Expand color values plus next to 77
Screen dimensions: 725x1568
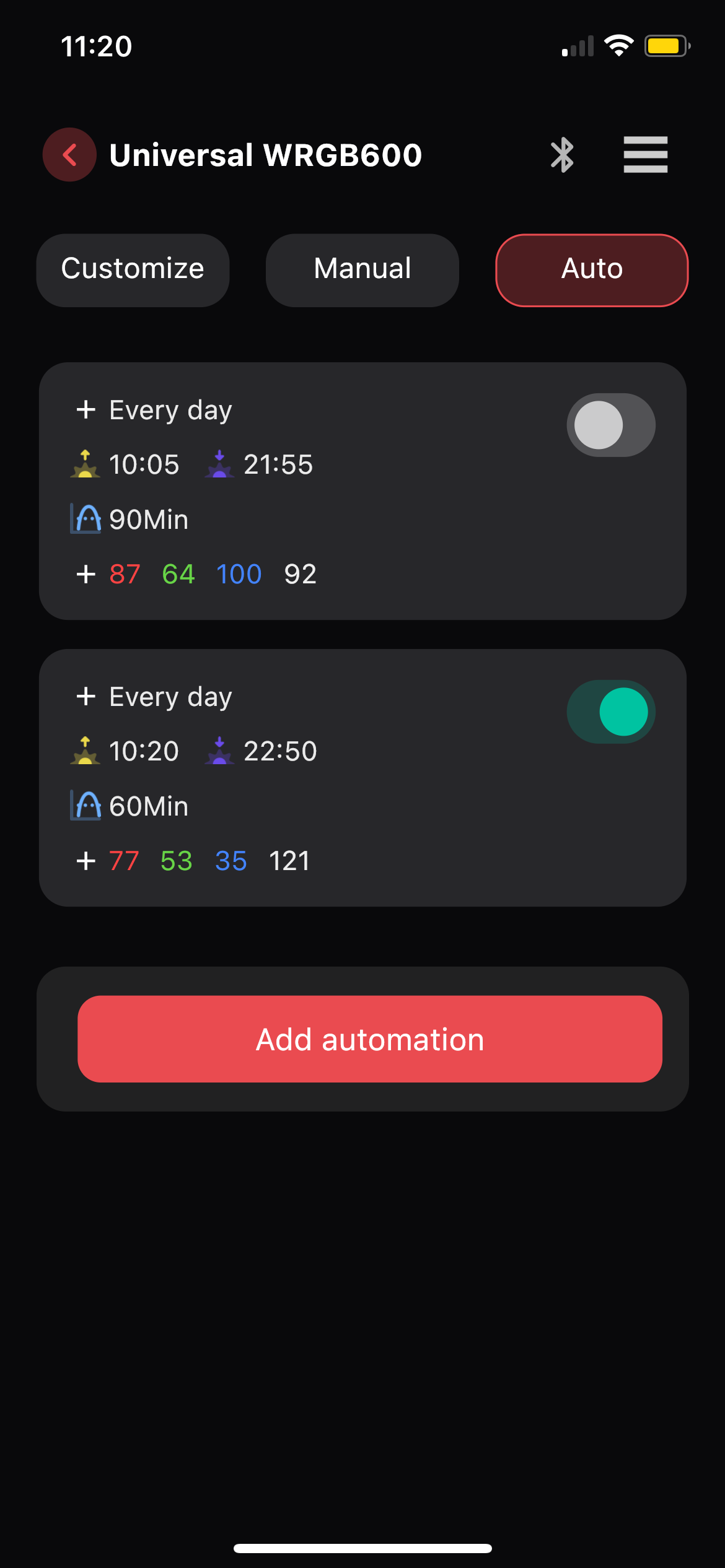pyautogui.click(x=86, y=861)
